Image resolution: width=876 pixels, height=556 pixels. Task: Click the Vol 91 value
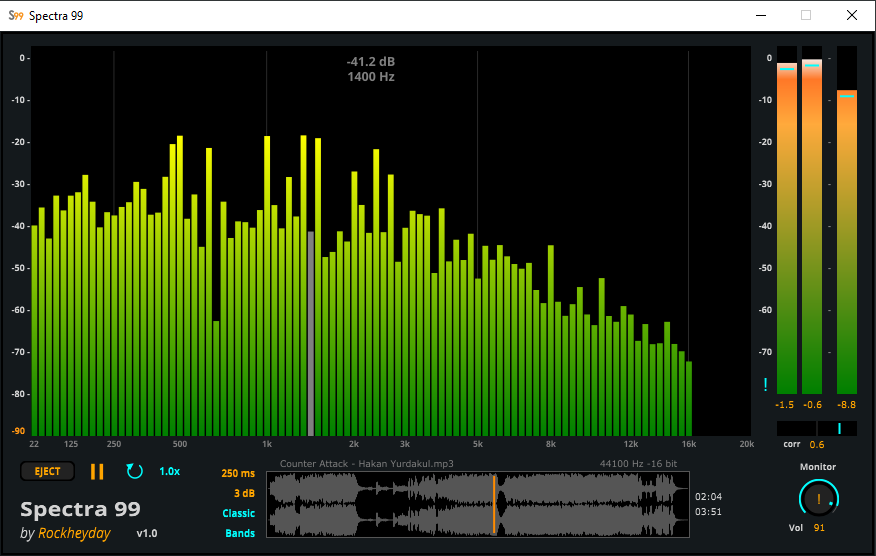point(819,527)
